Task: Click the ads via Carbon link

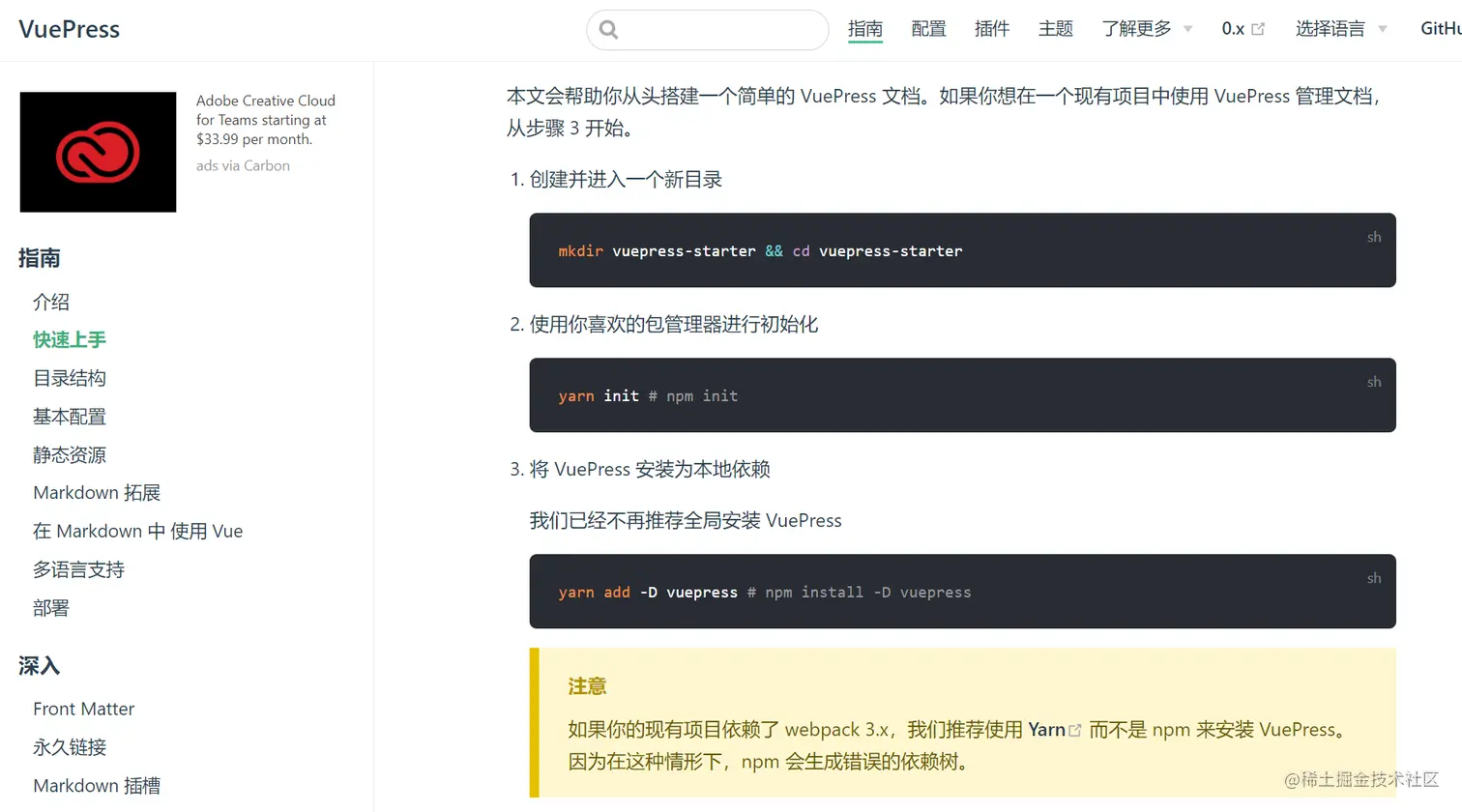Action: 243,165
